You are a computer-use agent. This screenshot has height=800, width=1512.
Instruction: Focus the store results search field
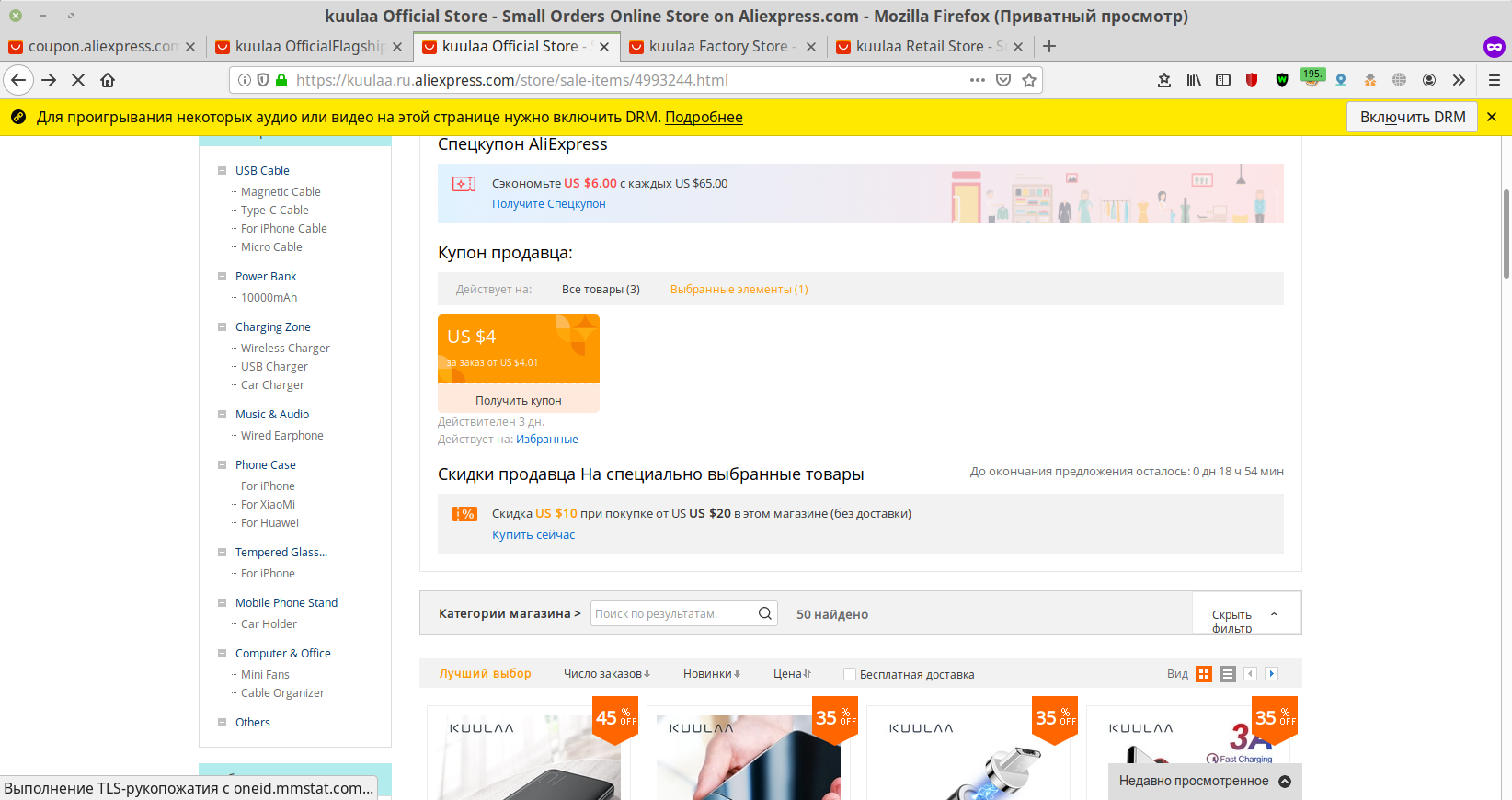pyautogui.click(x=673, y=613)
